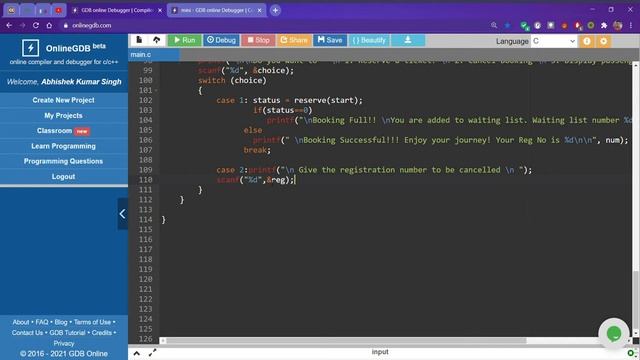Viewport: 640px width, 360px height.
Task: Click the zoom magnifier icon in address bar
Action: pyautogui.click(x=494, y=25)
